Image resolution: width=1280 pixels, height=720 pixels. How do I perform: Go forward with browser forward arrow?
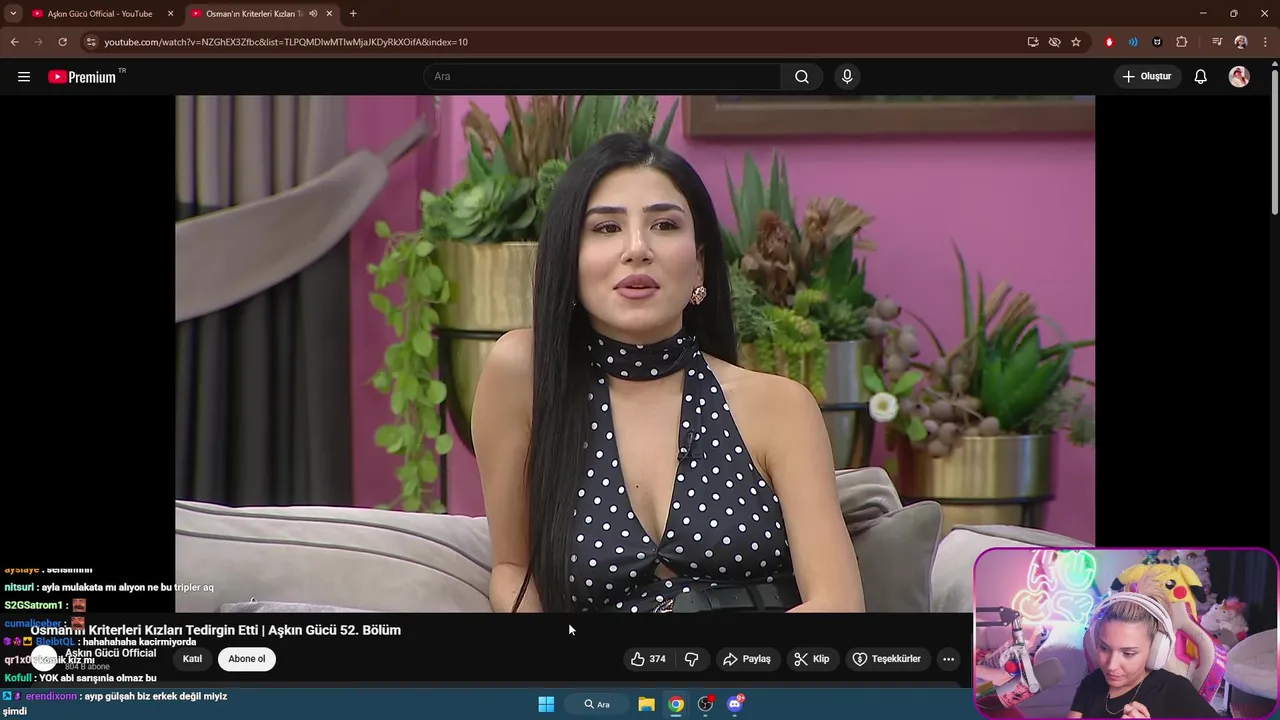(x=38, y=42)
